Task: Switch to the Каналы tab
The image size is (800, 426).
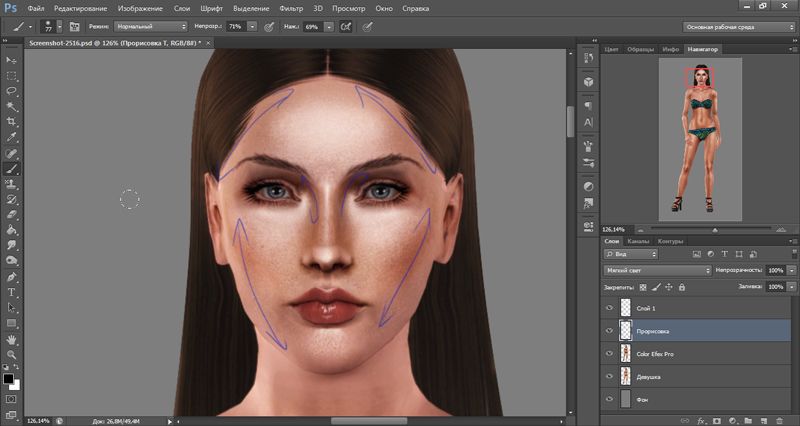Action: (x=638, y=241)
